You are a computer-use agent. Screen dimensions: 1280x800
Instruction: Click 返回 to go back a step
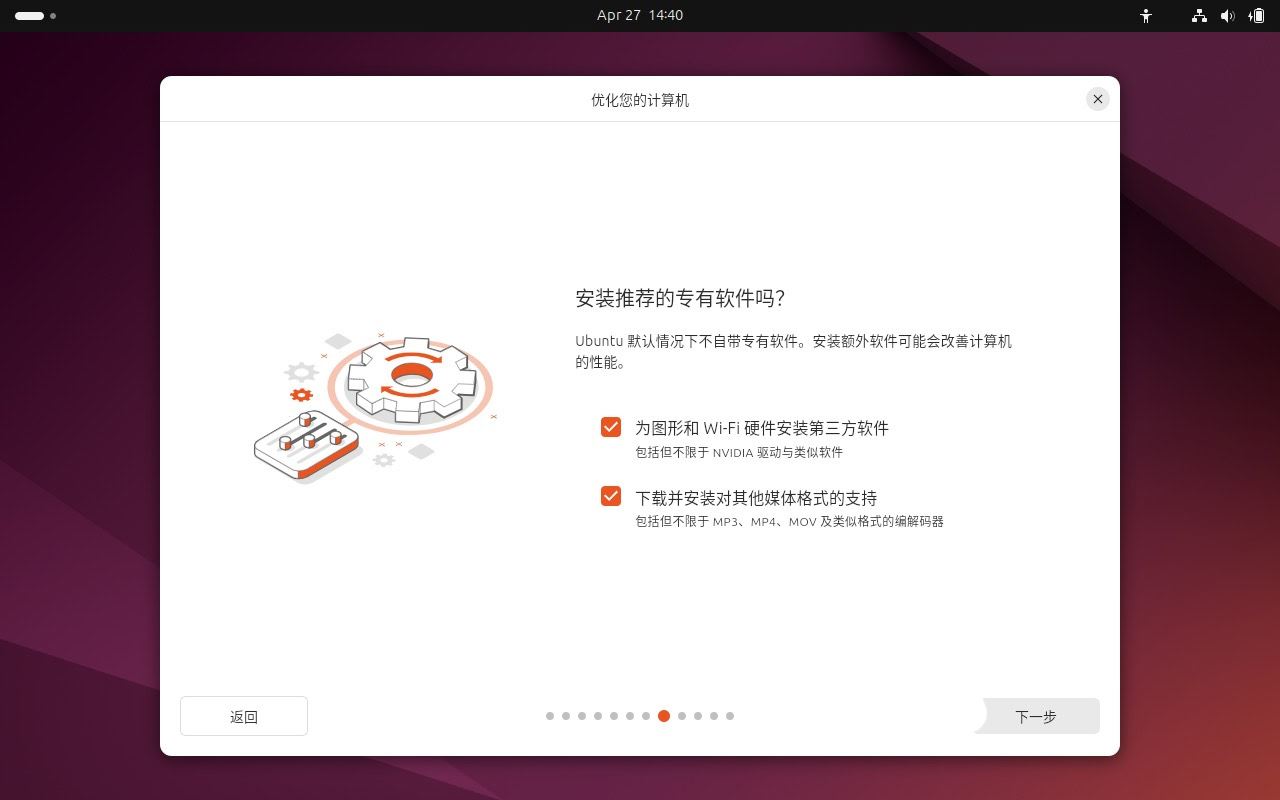tap(243, 716)
